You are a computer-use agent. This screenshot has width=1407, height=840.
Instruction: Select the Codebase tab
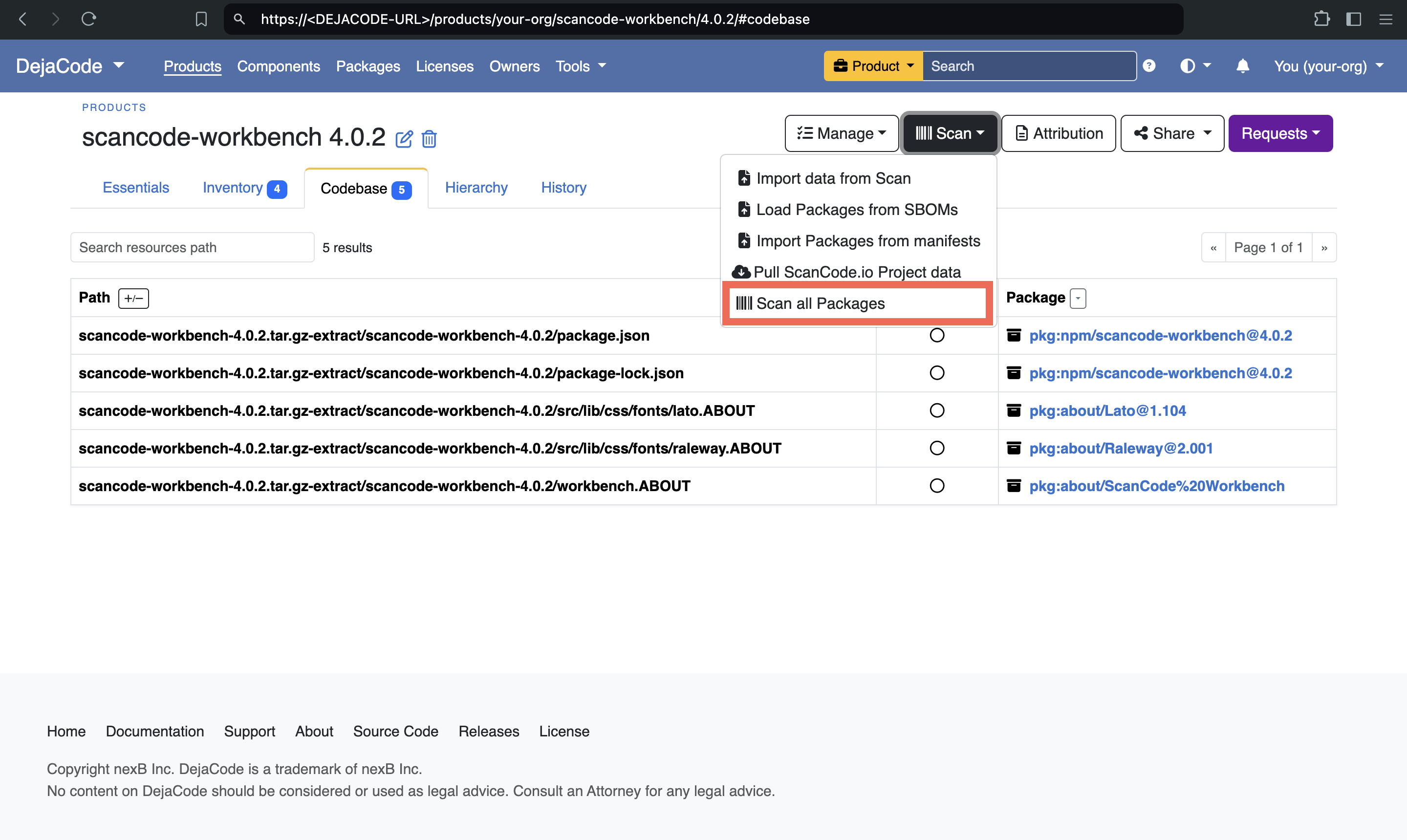point(366,189)
